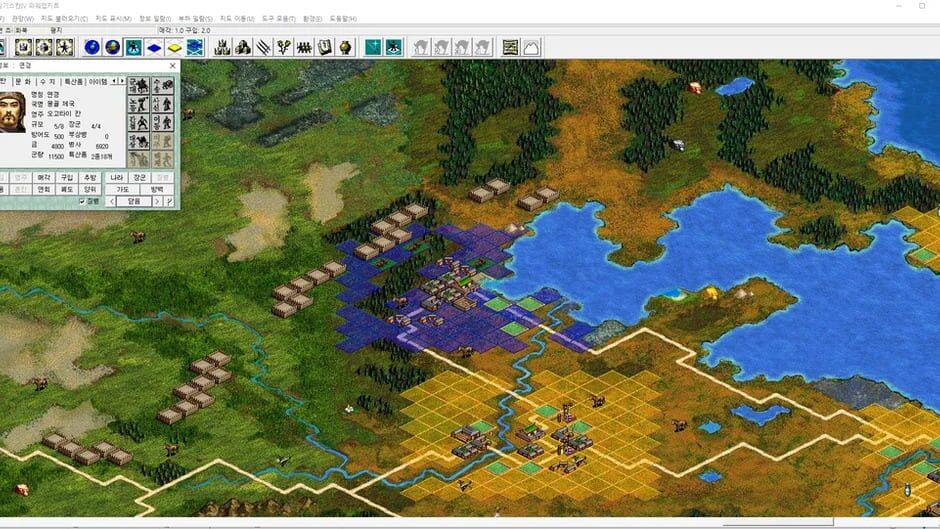This screenshot has width=940, height=529.
Task: Click the fence-like row toolbar icon
Action: (x=304, y=47)
